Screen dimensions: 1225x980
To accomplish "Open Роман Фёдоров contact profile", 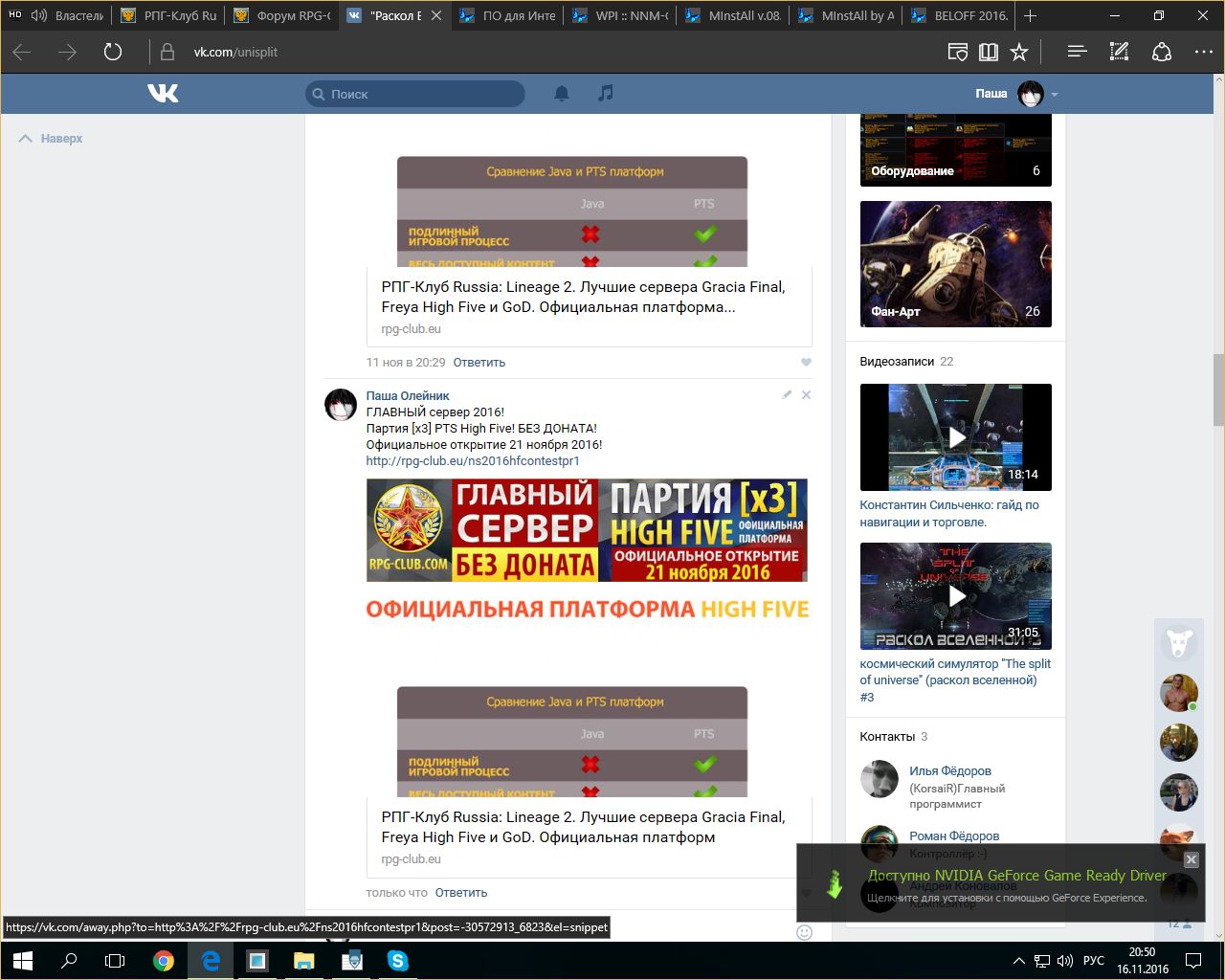I will tap(953, 836).
